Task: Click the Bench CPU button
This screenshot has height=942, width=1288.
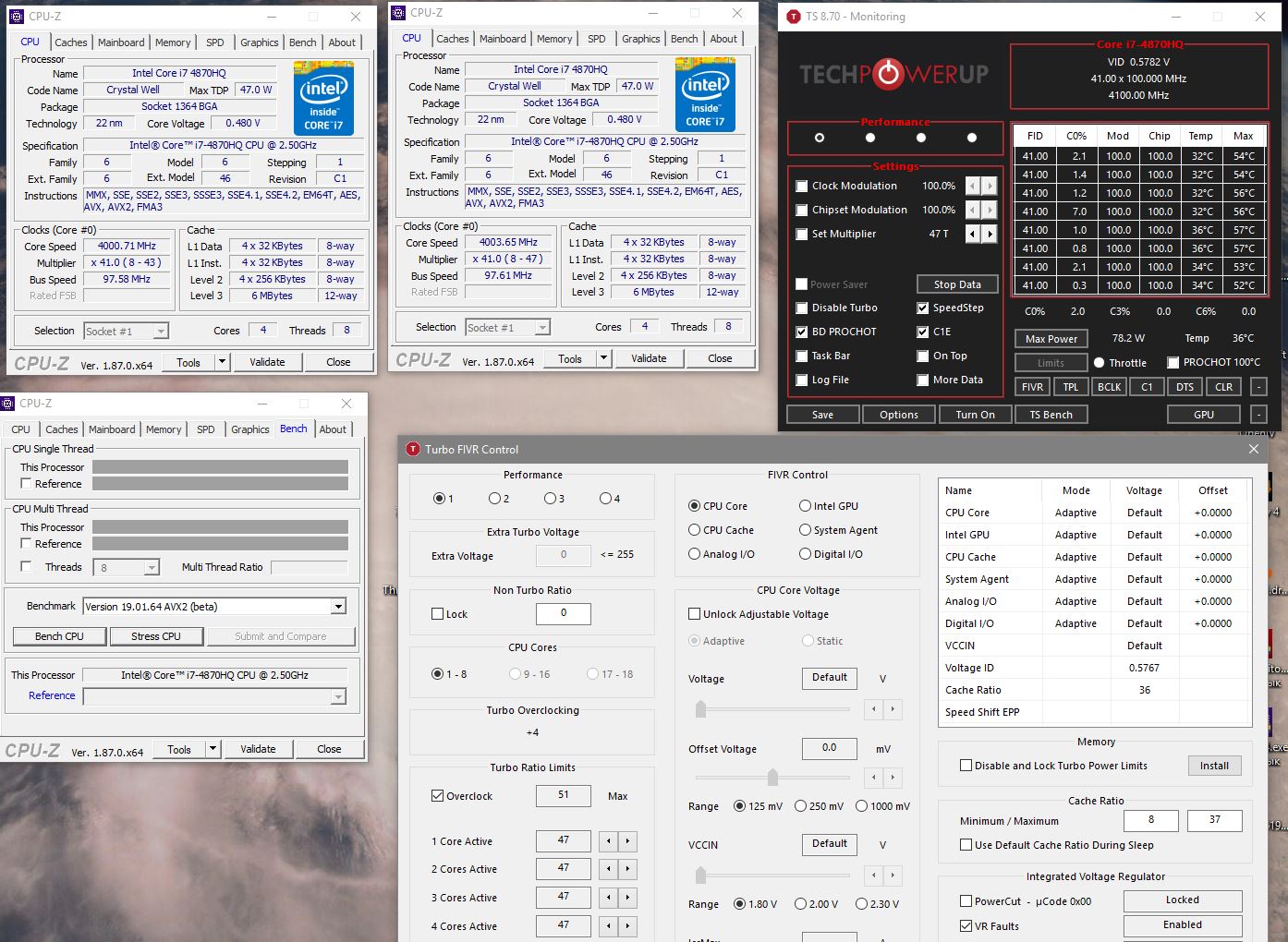Action: [x=59, y=636]
